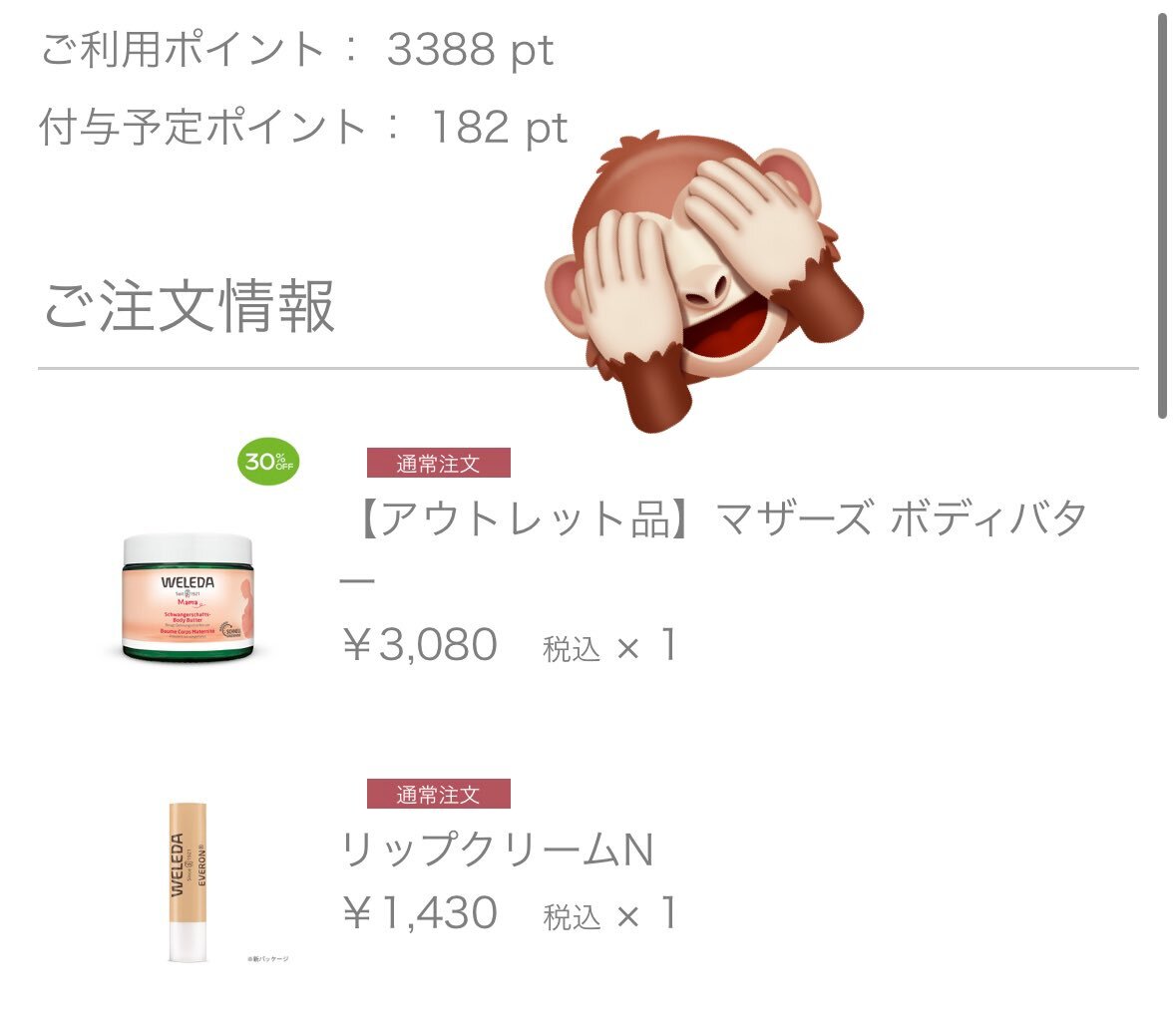
Task: Click the small package note beside lip stick
Action: click(x=267, y=959)
